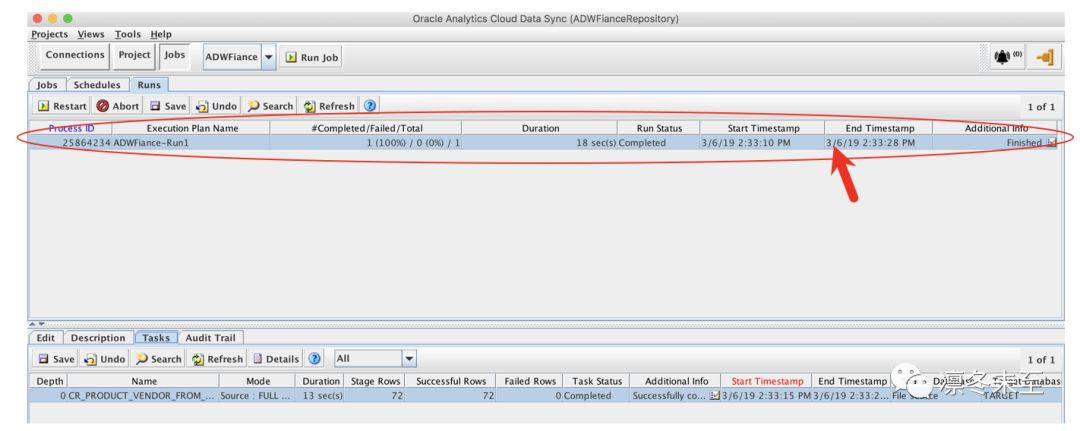1080x431 pixels.
Task: Sort tasks by Name column header
Action: click(x=144, y=381)
